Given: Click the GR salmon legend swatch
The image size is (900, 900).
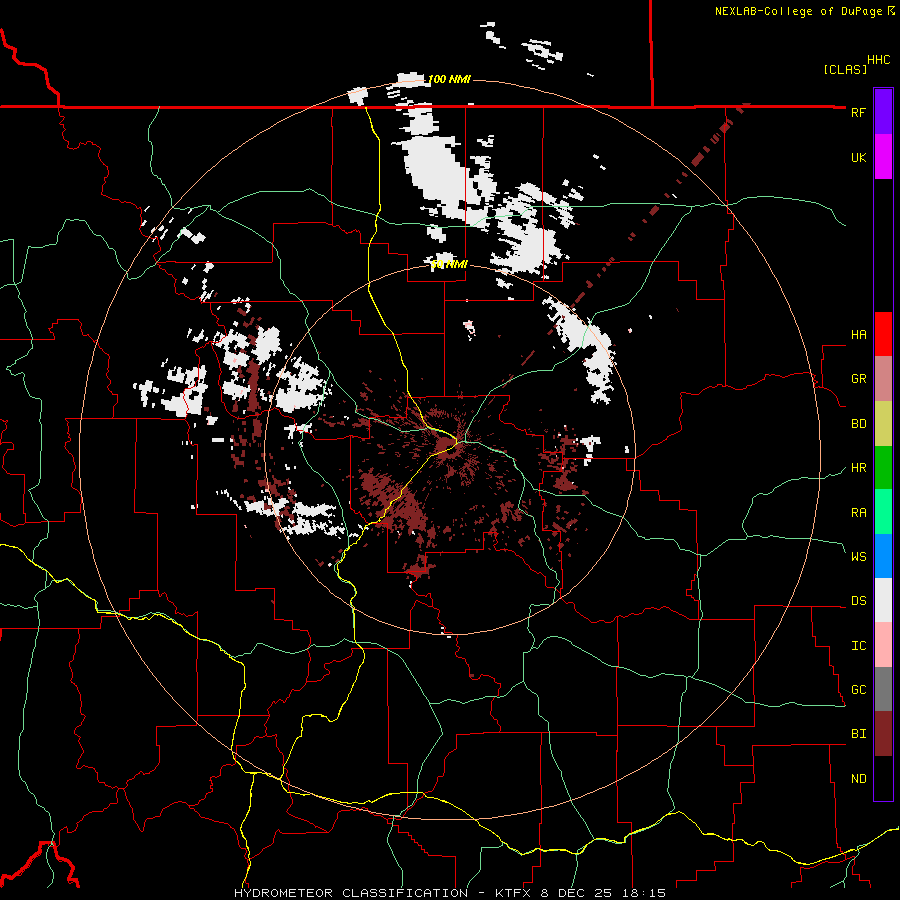Looking at the screenshot, I should 883,379.
